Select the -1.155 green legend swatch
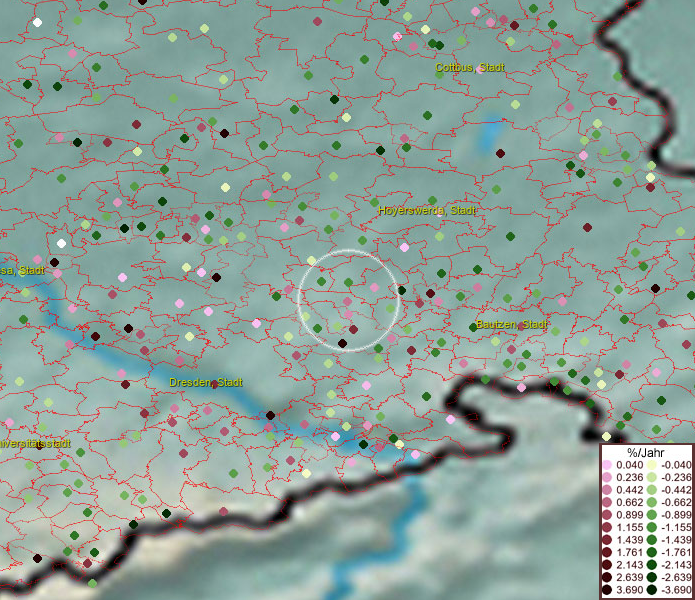The height and width of the screenshot is (600, 695). click(652, 527)
